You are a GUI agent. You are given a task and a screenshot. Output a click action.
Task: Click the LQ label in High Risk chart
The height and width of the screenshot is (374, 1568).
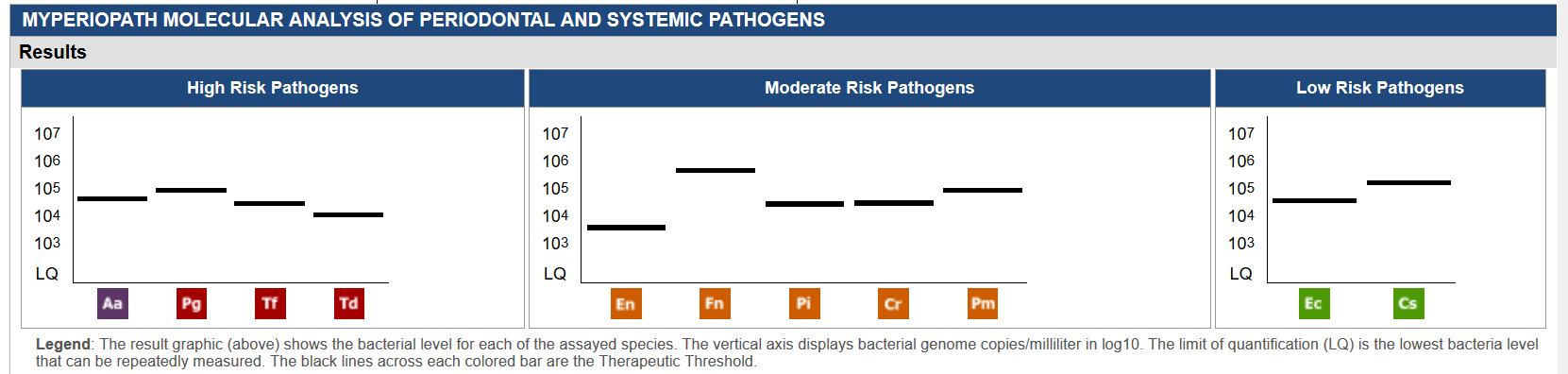point(47,274)
